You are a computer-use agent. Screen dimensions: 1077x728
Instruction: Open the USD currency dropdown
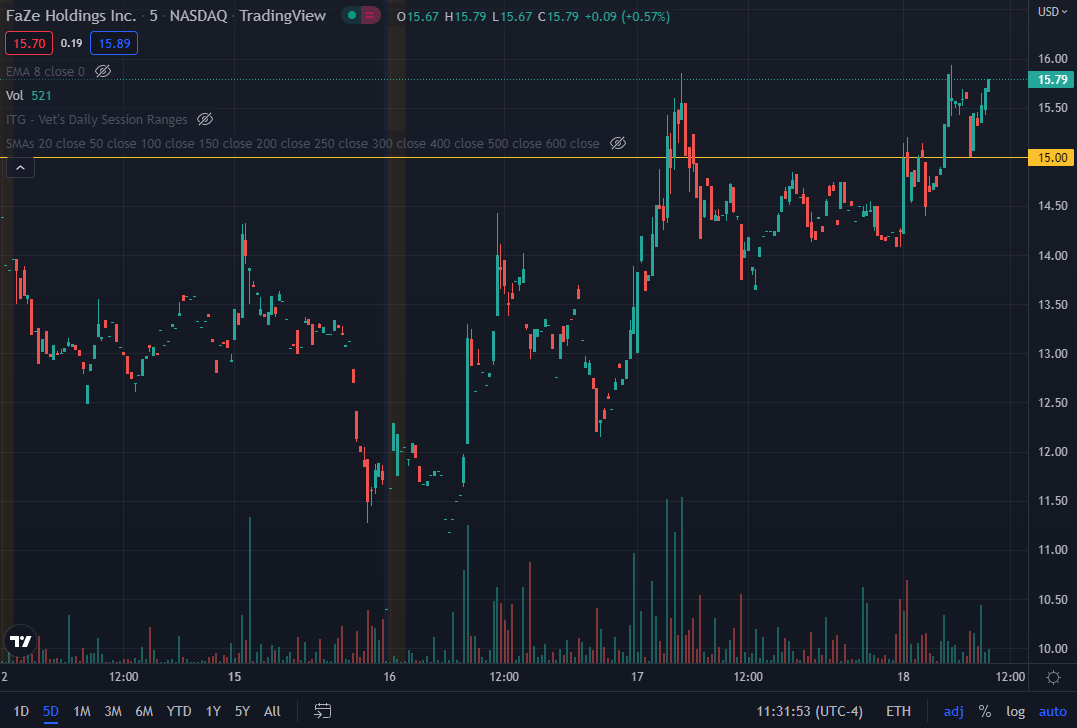point(1052,12)
